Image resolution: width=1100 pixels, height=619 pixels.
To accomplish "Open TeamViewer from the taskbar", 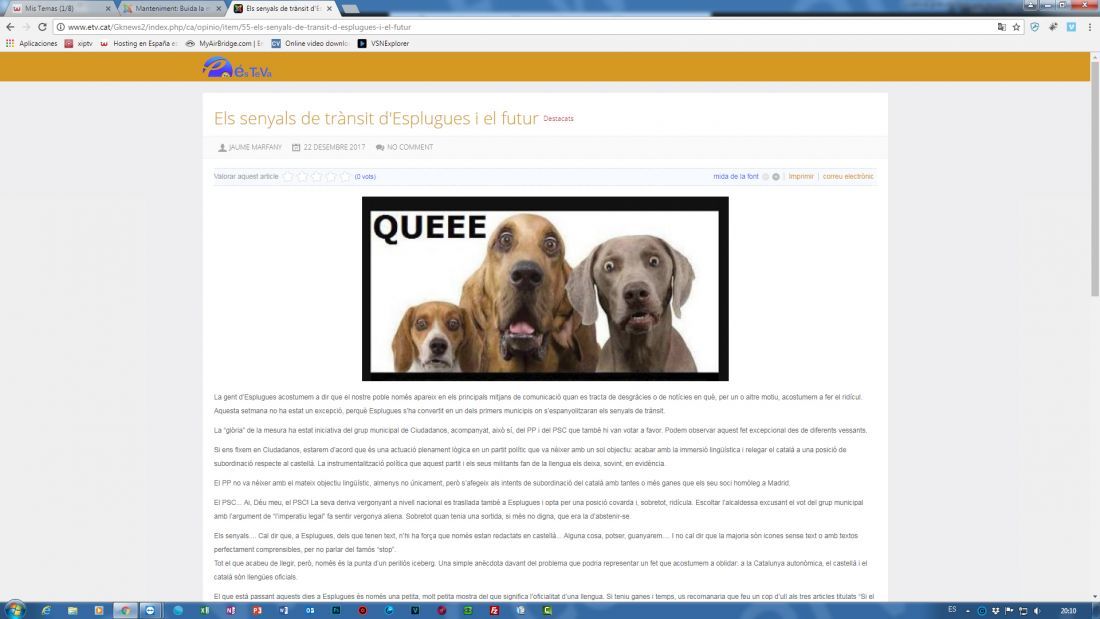I will tap(150, 611).
